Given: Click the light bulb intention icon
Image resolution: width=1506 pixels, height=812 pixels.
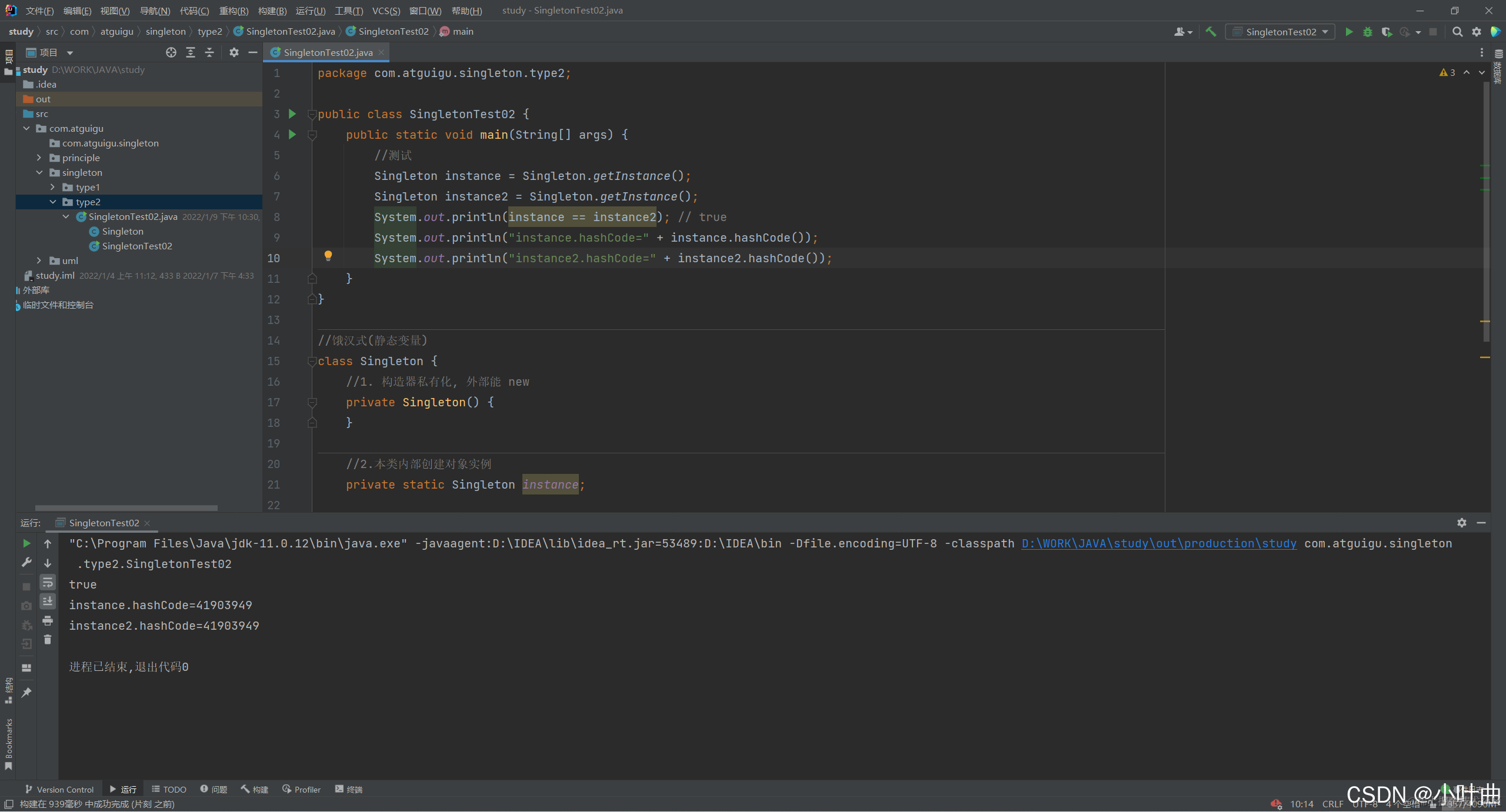Looking at the screenshot, I should pos(328,256).
